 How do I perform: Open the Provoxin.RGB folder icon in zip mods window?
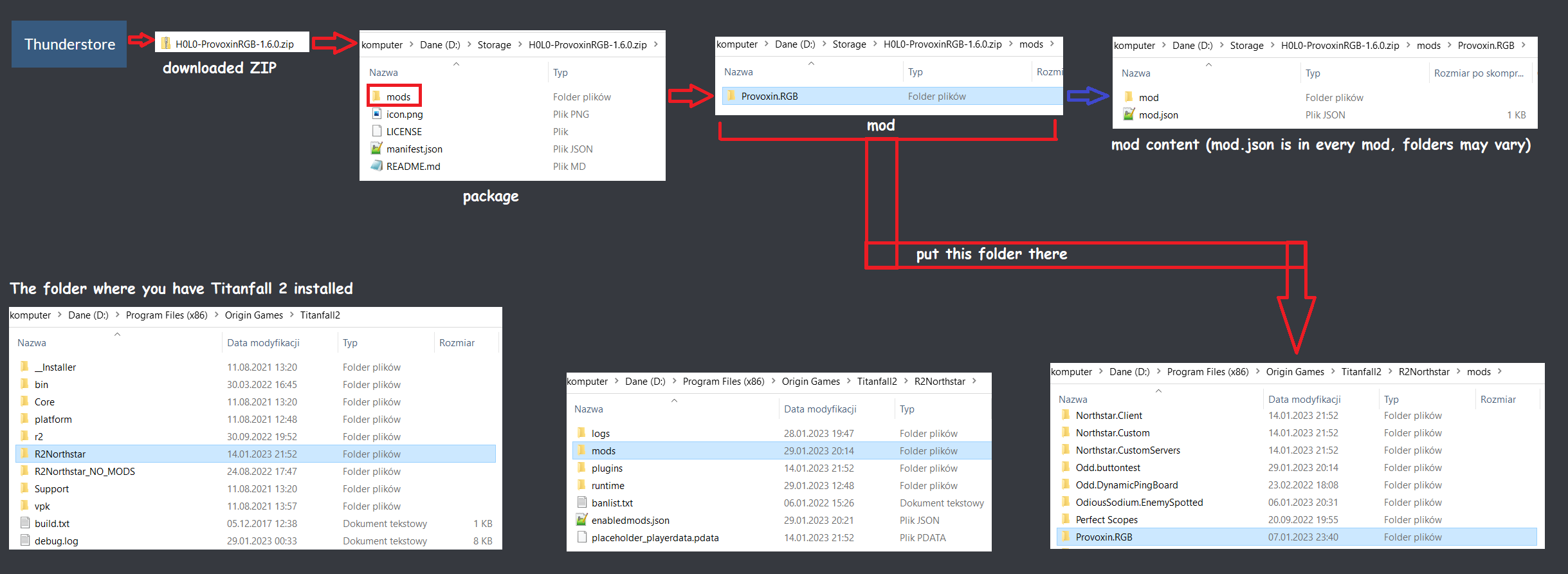click(731, 95)
